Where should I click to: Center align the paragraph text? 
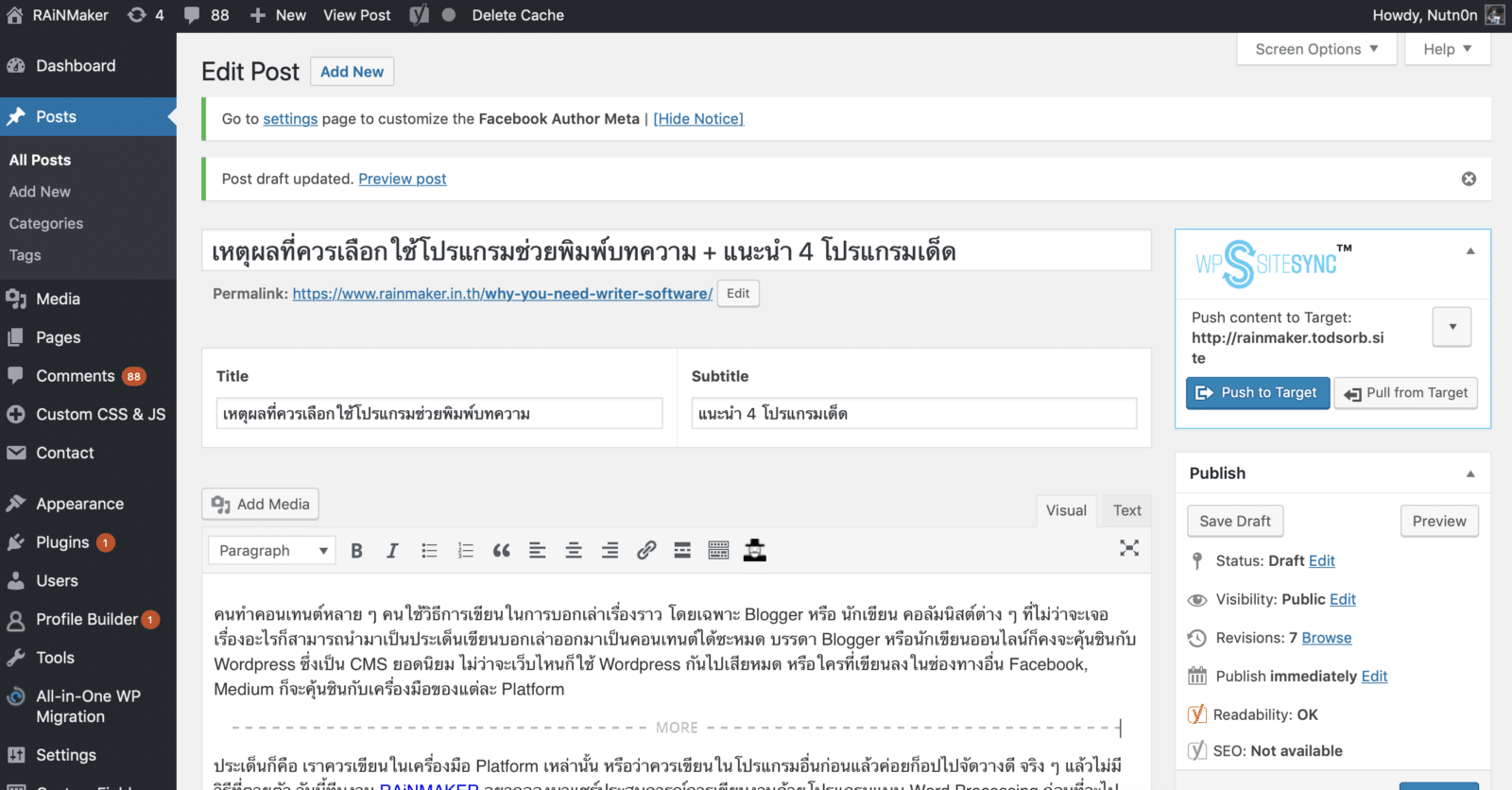[574, 551]
